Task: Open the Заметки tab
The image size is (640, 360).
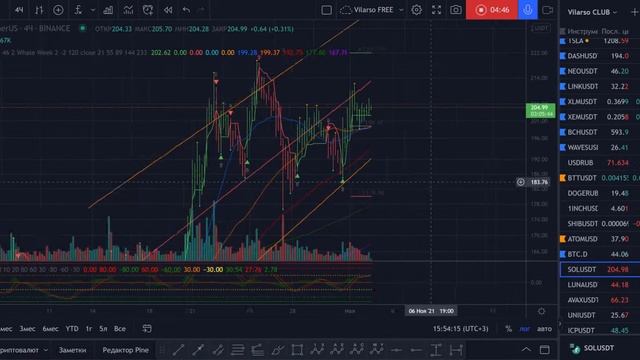Action: pos(73,350)
